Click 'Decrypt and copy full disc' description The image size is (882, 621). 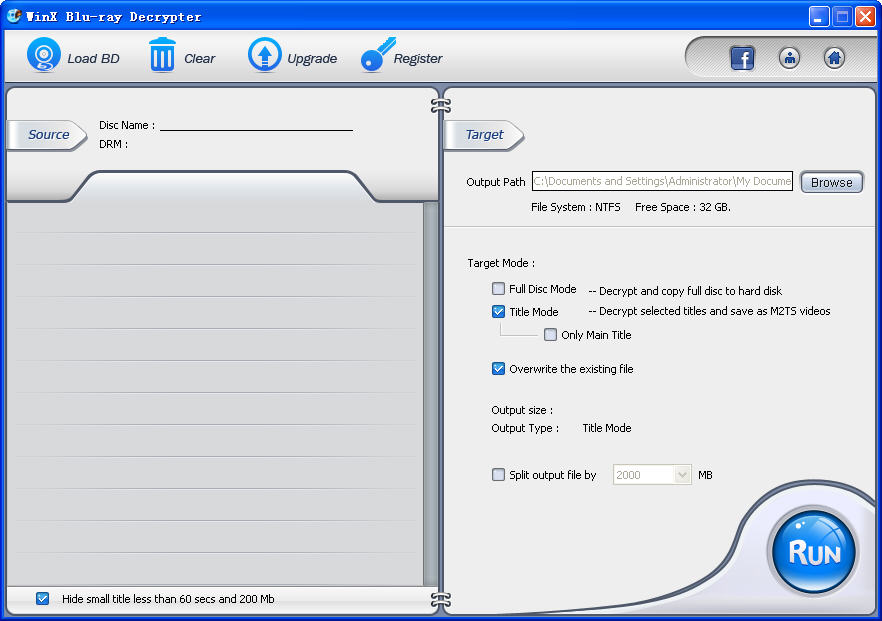point(685,291)
